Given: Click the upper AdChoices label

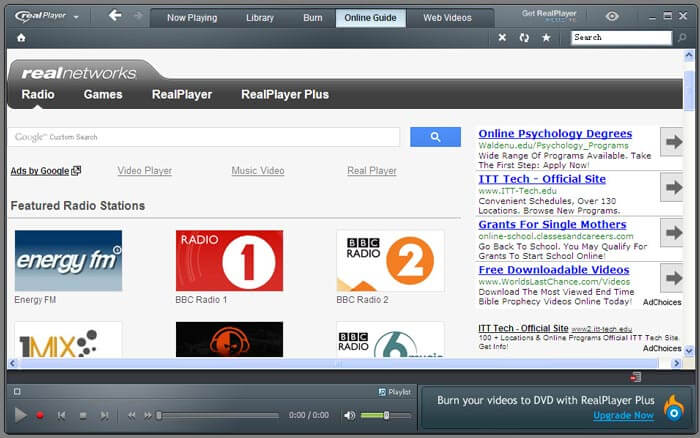Looking at the screenshot, I should (x=662, y=302).
